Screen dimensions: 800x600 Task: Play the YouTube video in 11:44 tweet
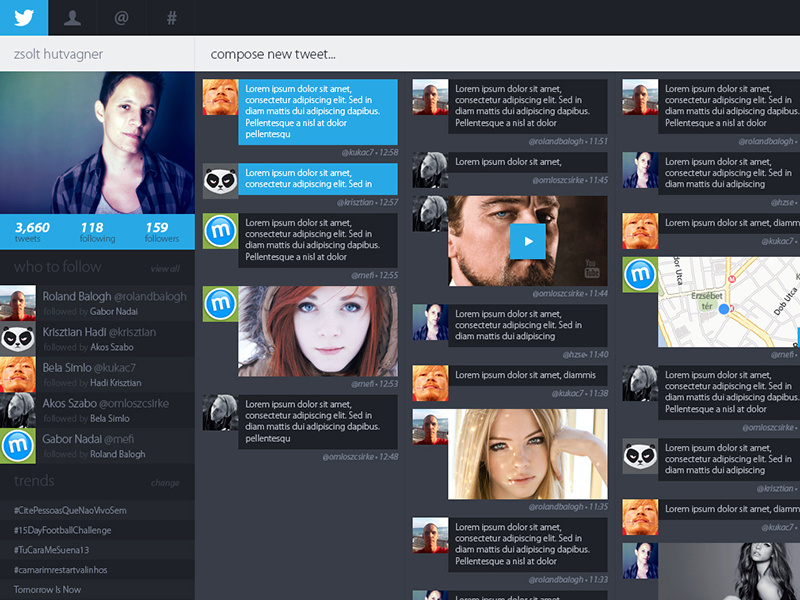[528, 241]
